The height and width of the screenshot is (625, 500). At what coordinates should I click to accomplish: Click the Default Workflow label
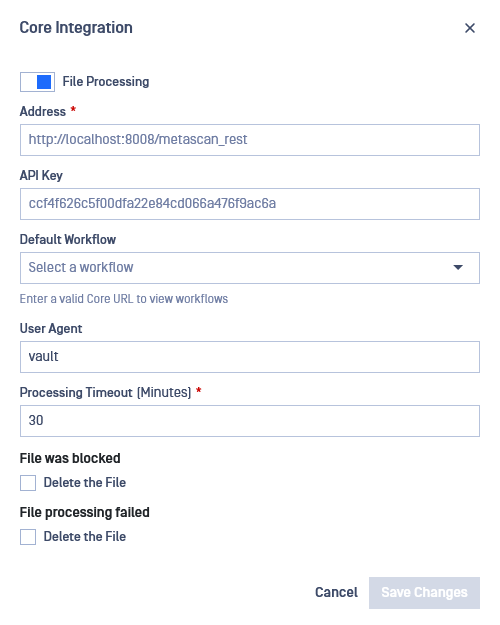pyautogui.click(x=68, y=240)
